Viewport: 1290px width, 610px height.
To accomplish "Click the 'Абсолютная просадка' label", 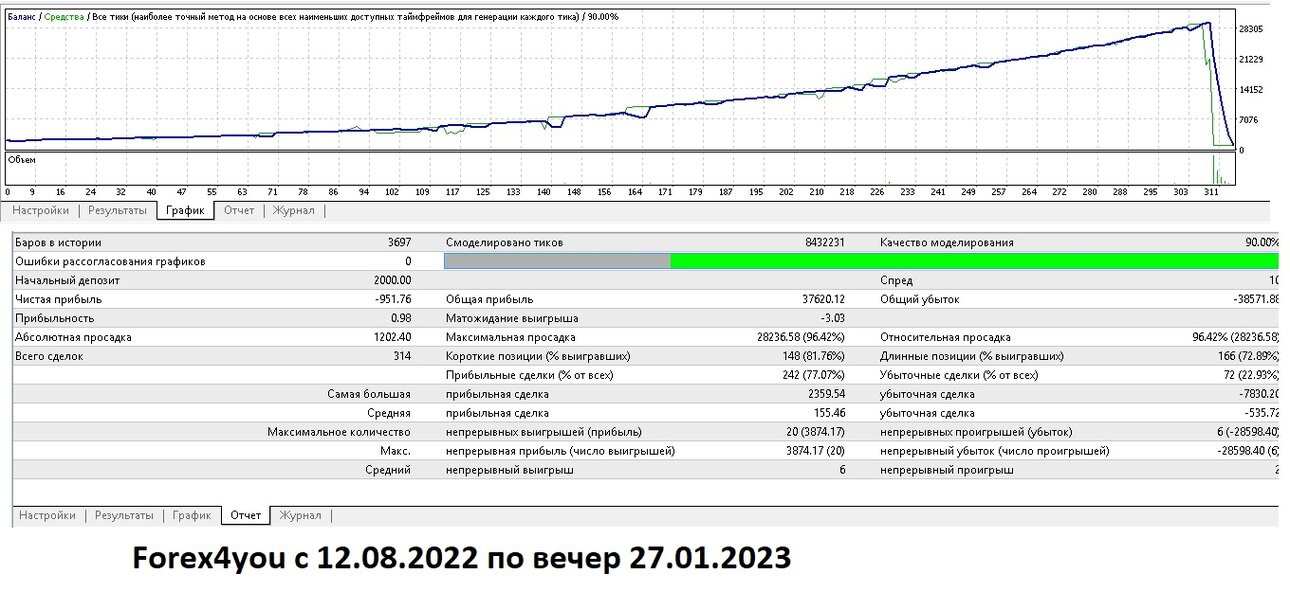I will pos(73,337).
